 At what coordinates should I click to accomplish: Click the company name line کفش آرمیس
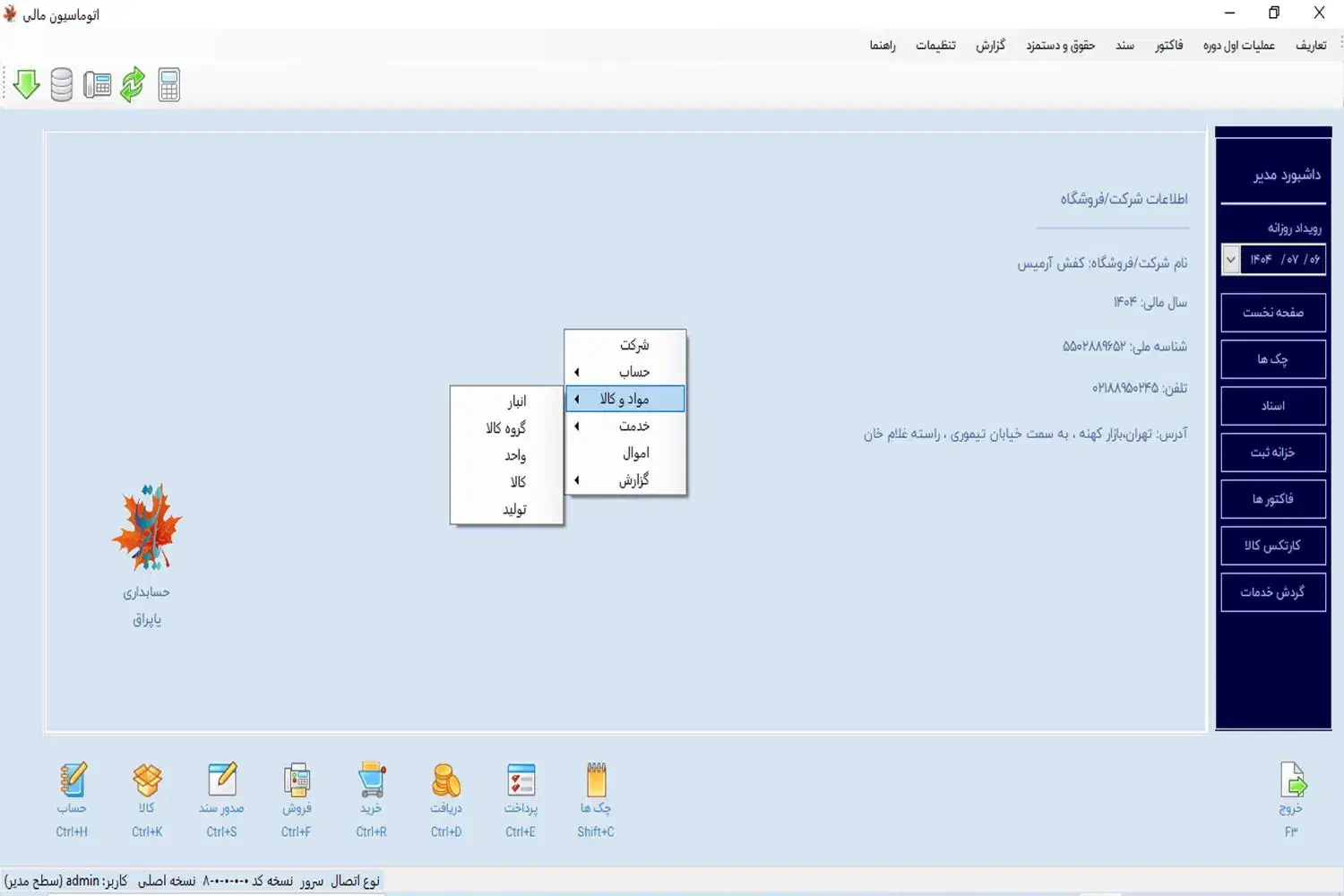tap(1102, 263)
